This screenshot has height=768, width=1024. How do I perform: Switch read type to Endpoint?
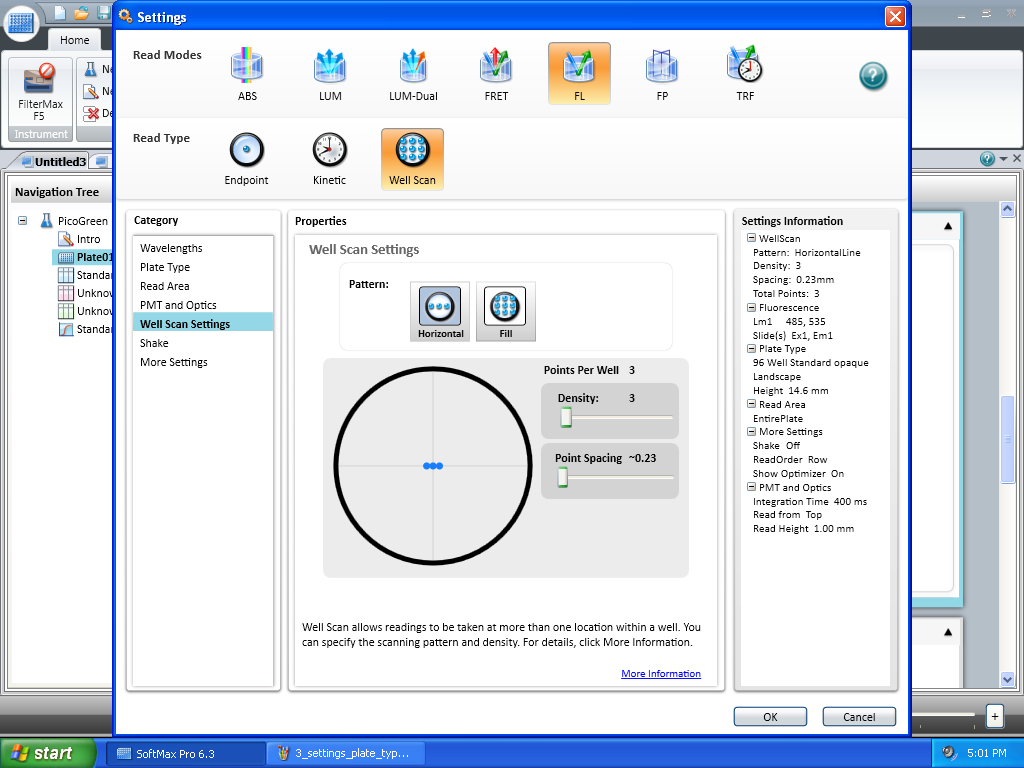246,152
